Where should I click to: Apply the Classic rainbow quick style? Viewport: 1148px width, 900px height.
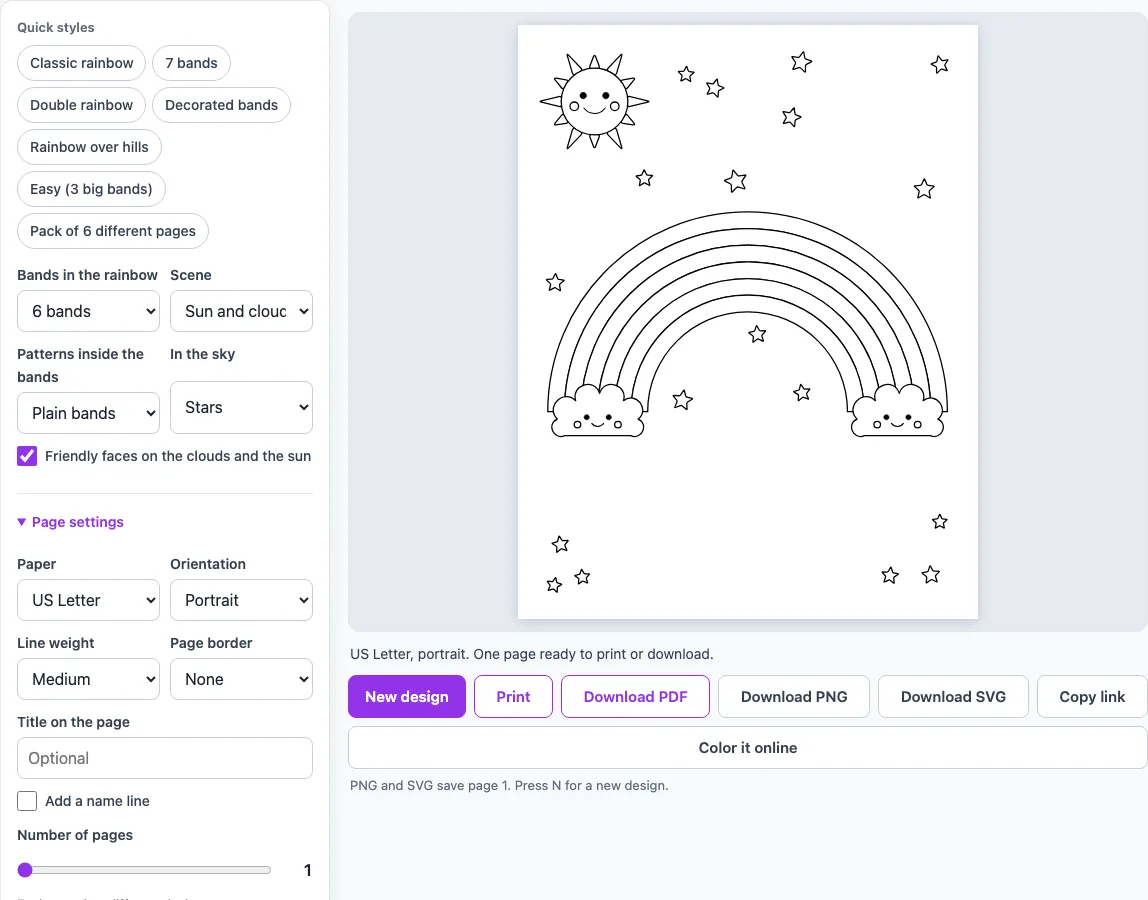[x=81, y=63]
